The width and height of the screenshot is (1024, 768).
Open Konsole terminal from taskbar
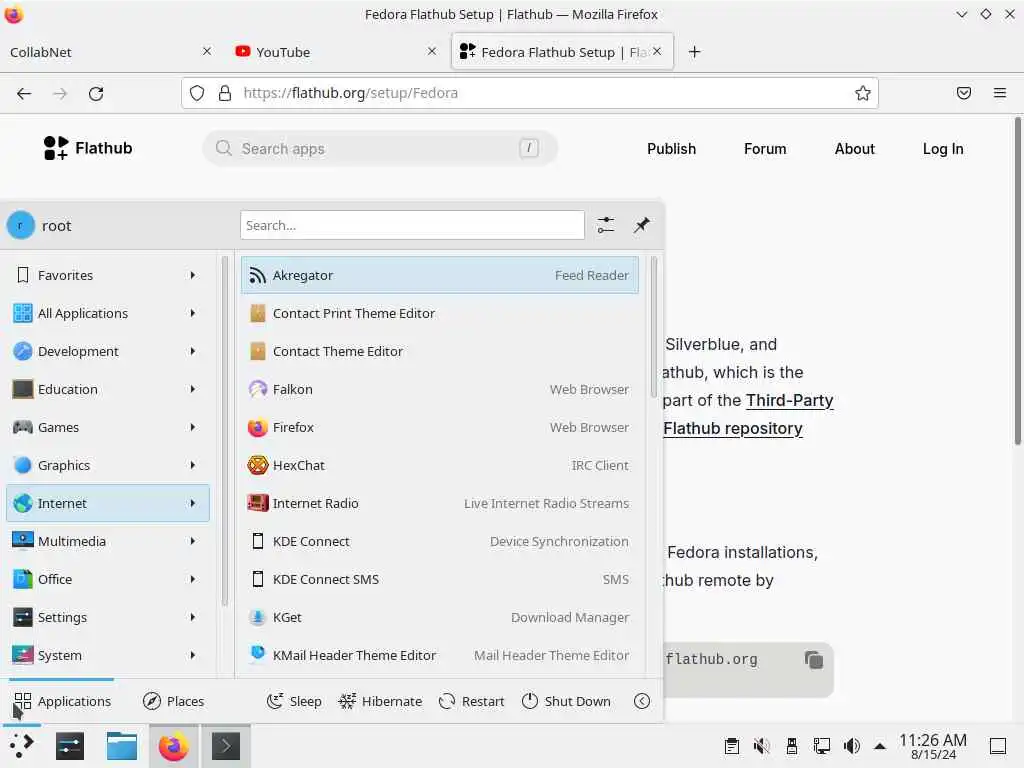(225, 746)
